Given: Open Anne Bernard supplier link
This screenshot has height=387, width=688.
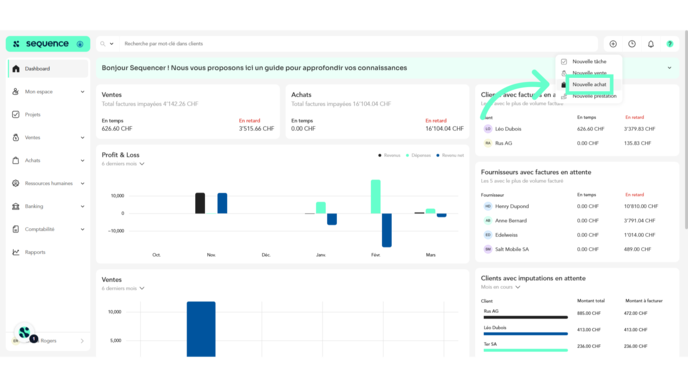Looking at the screenshot, I should point(511,221).
